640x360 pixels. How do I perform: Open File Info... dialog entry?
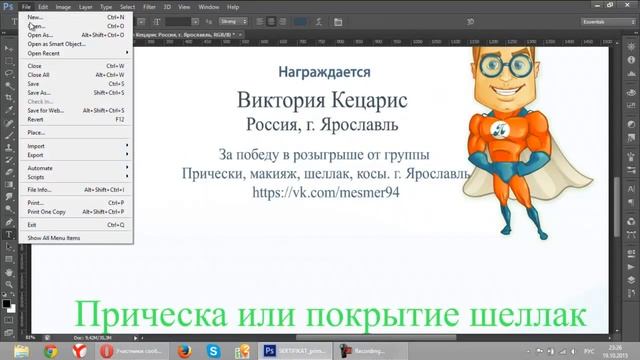(x=76, y=190)
